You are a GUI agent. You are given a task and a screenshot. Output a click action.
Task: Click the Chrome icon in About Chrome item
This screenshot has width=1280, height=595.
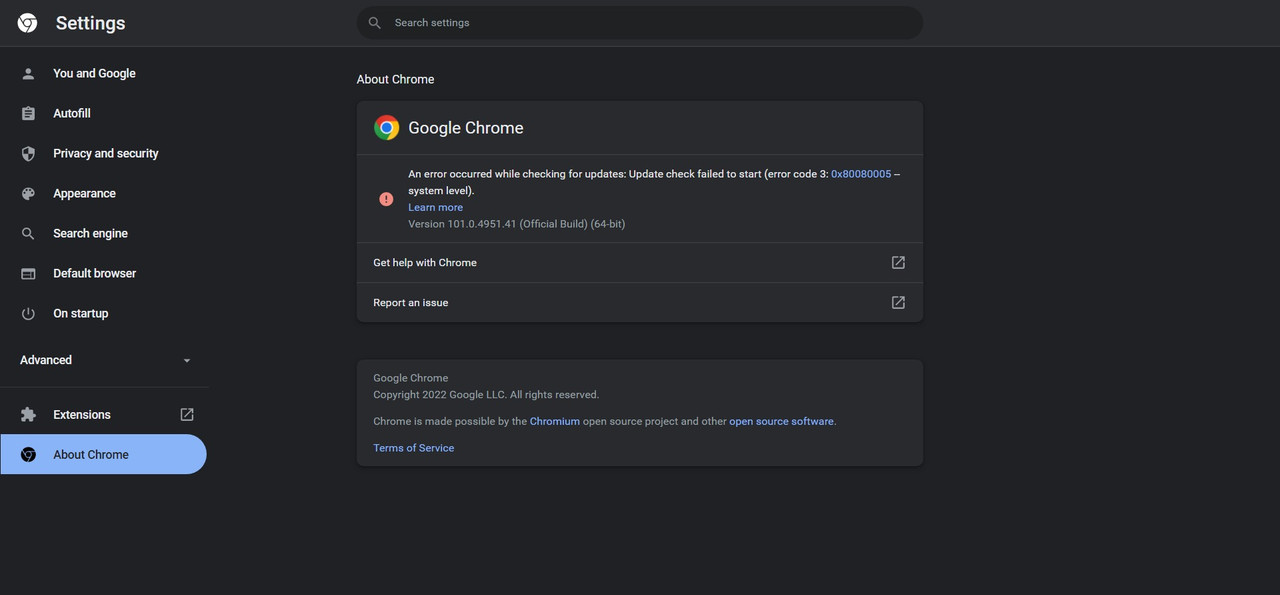28,454
